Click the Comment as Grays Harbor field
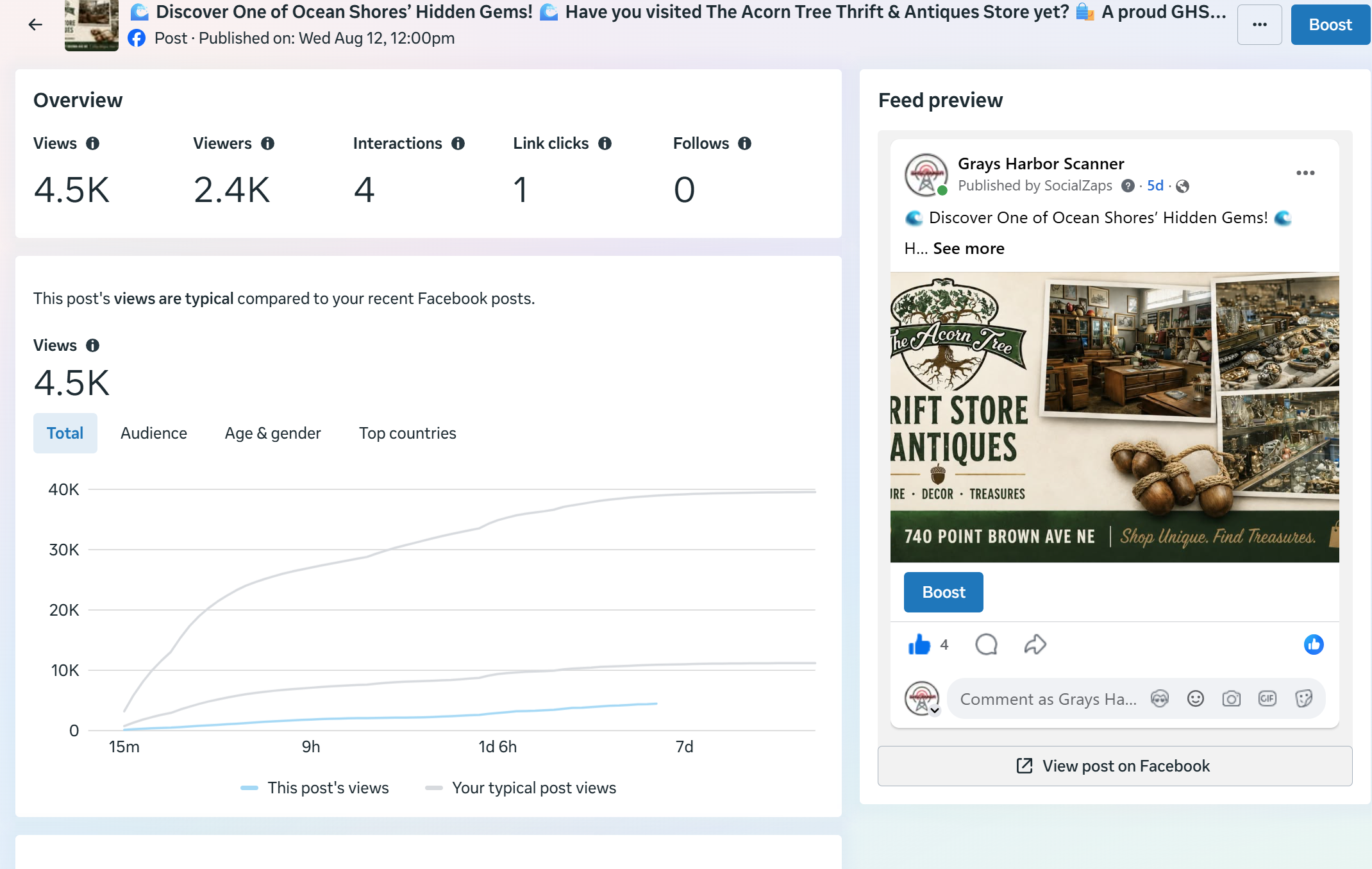 tap(1049, 700)
